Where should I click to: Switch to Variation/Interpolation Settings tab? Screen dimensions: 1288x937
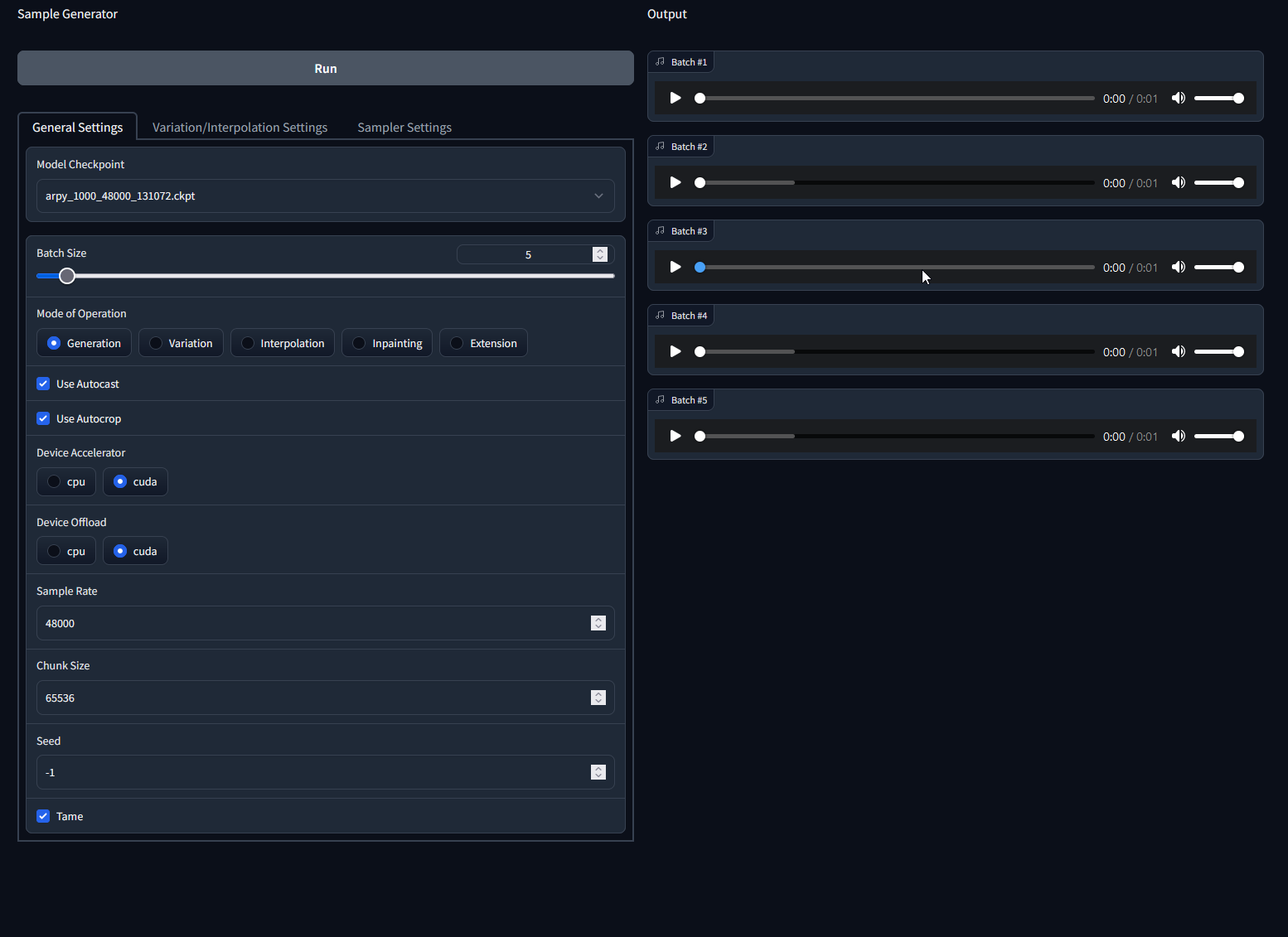click(x=240, y=127)
